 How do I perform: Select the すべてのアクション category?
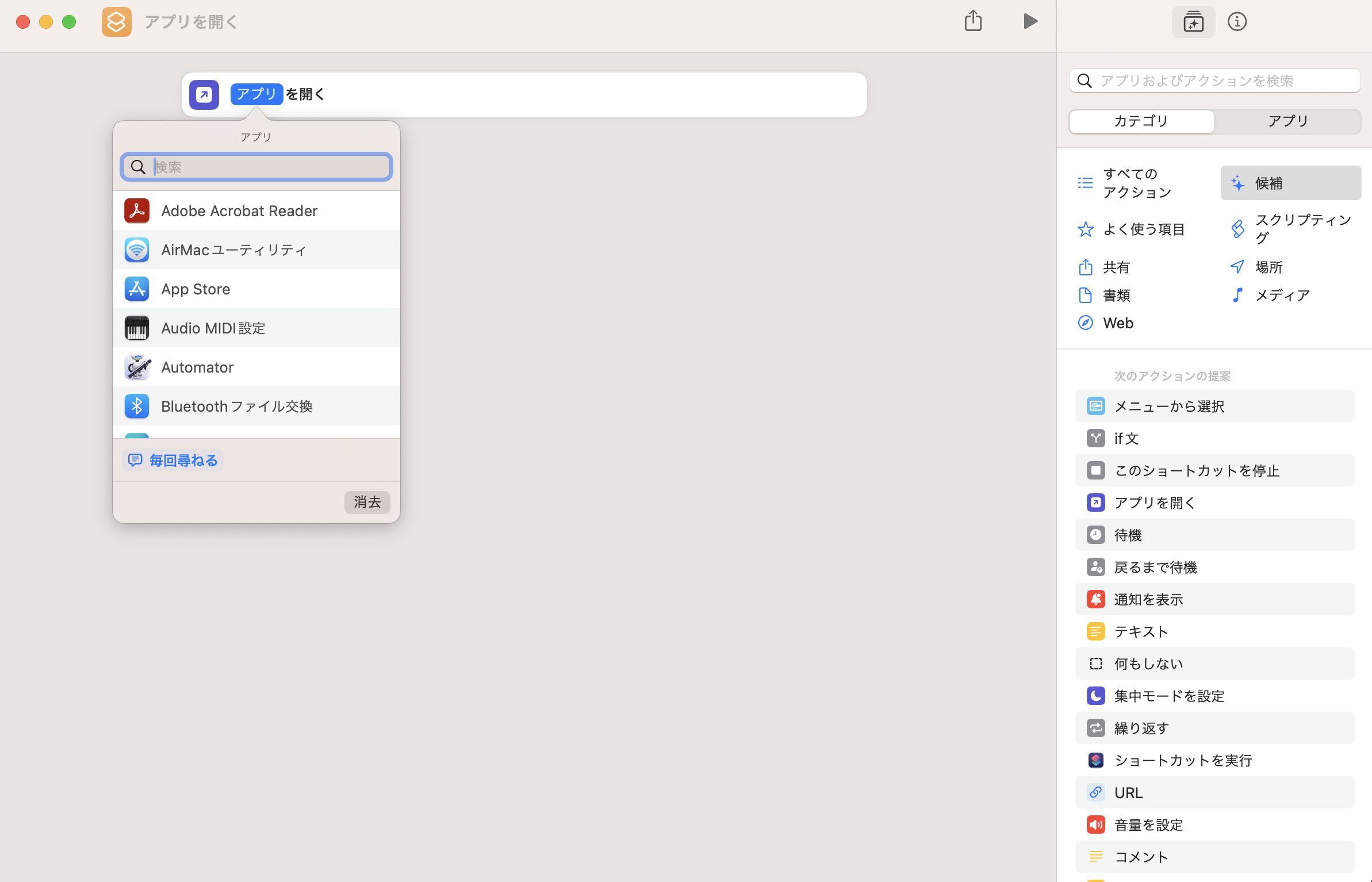(1136, 183)
